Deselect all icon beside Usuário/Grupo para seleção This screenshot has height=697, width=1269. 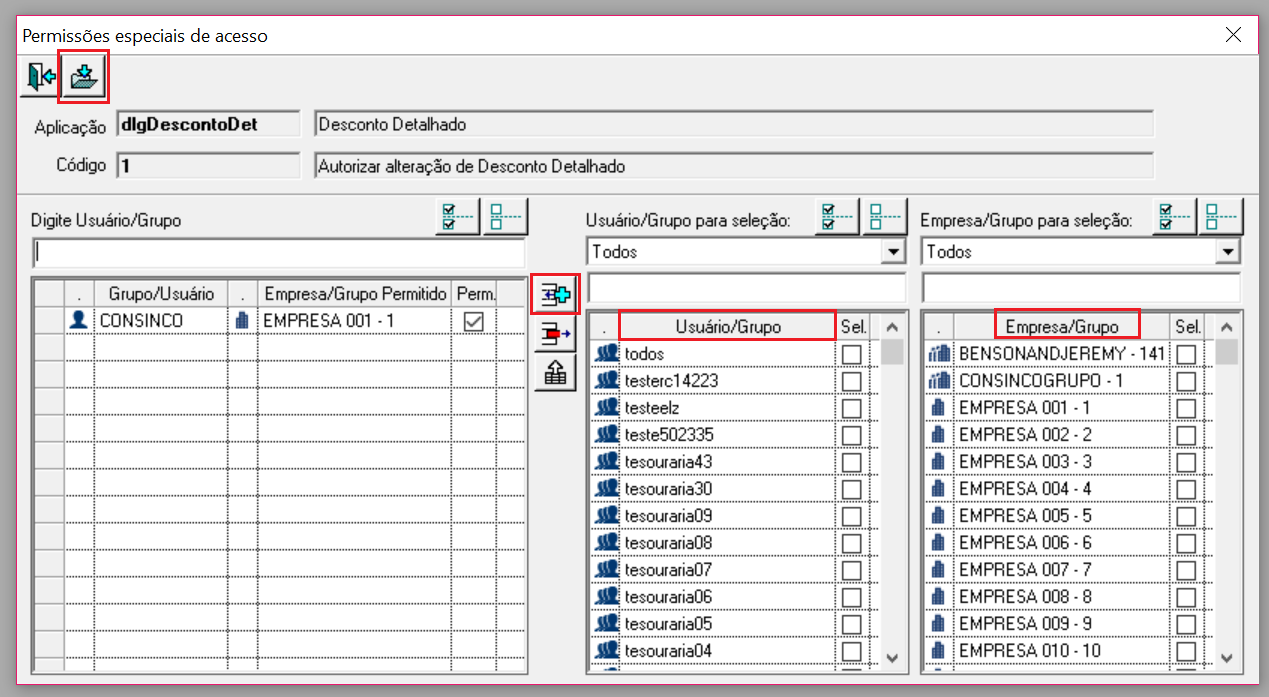click(x=885, y=217)
